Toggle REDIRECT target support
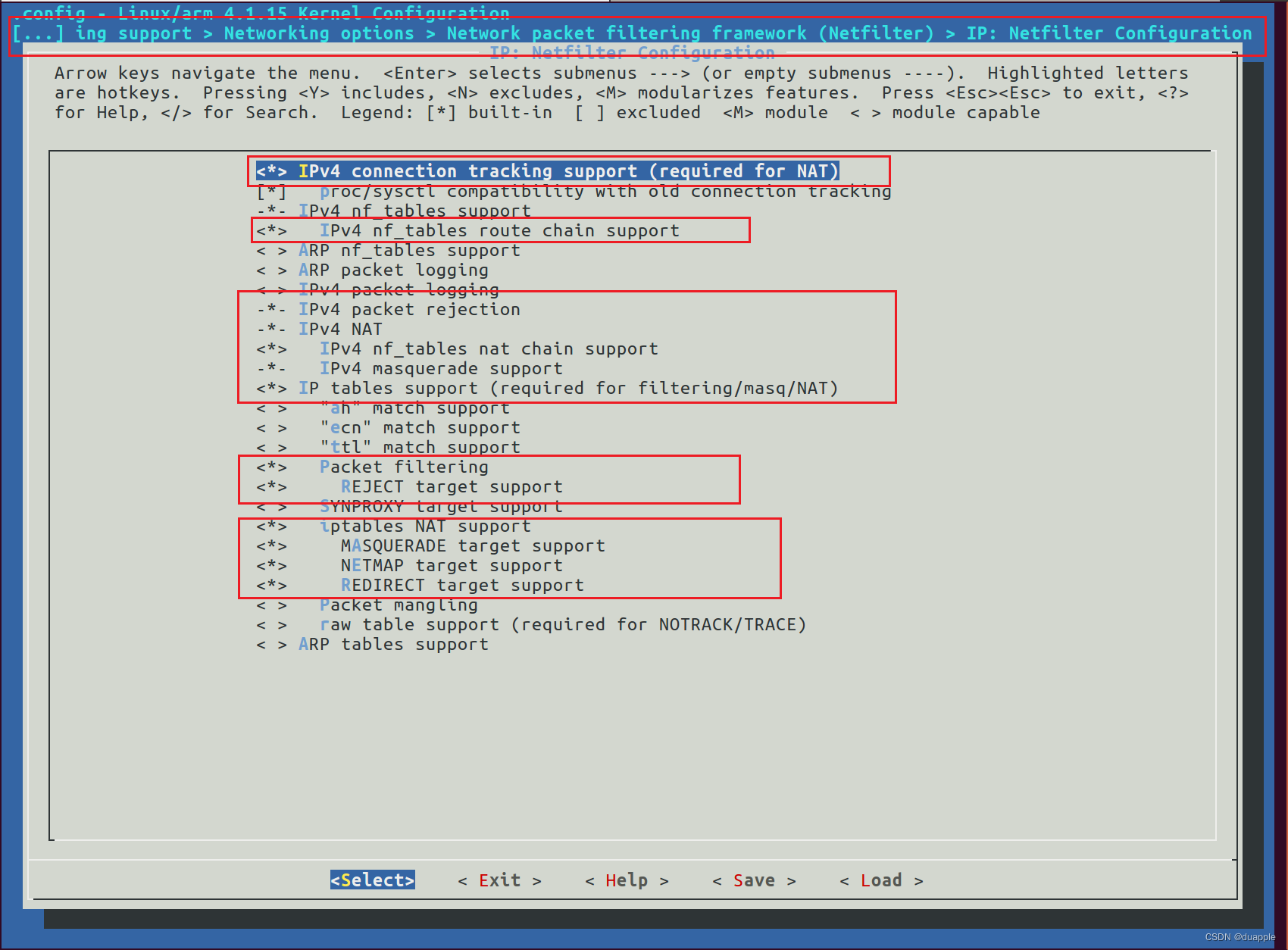 coord(420,585)
